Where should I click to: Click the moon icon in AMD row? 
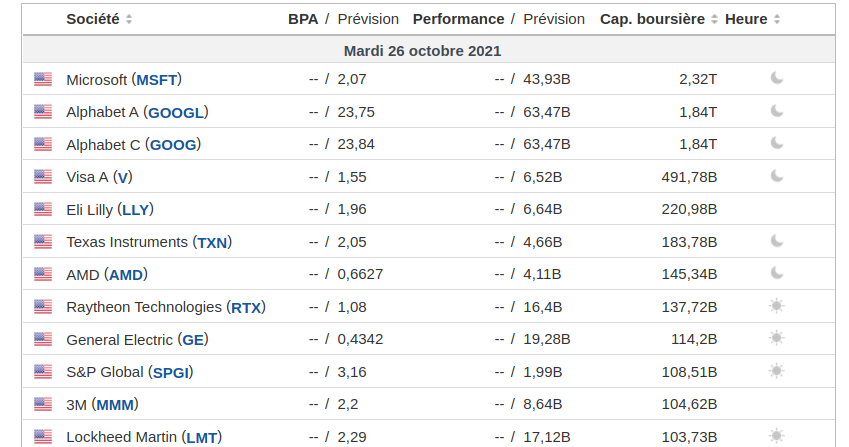tap(776, 273)
